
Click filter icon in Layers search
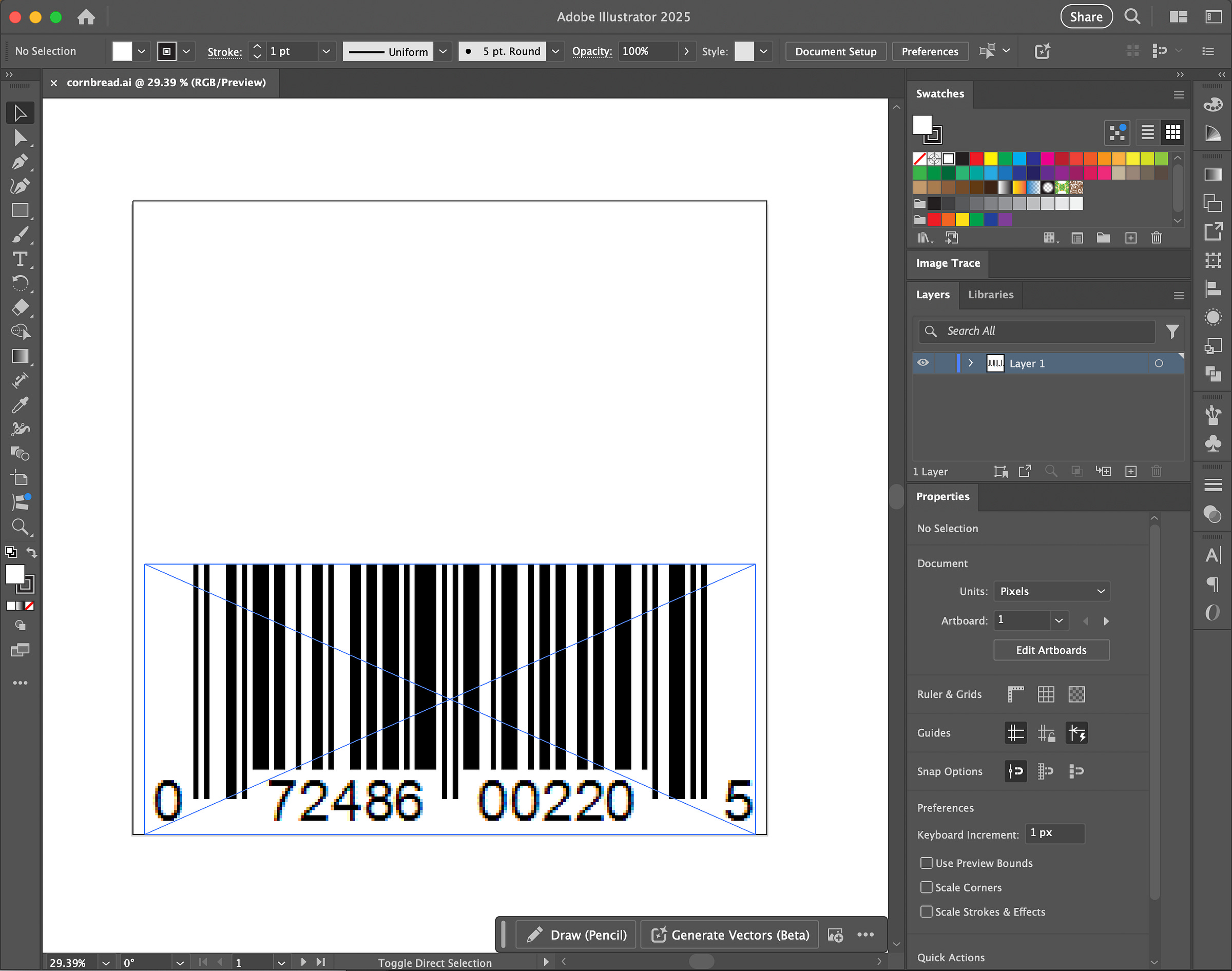click(1172, 331)
